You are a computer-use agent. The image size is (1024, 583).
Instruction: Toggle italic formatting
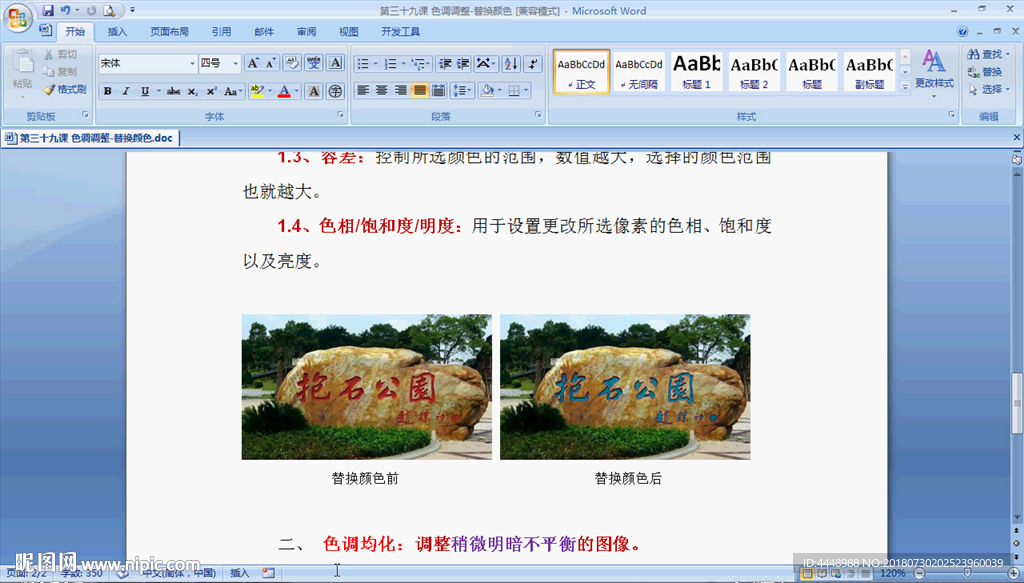coord(126,91)
